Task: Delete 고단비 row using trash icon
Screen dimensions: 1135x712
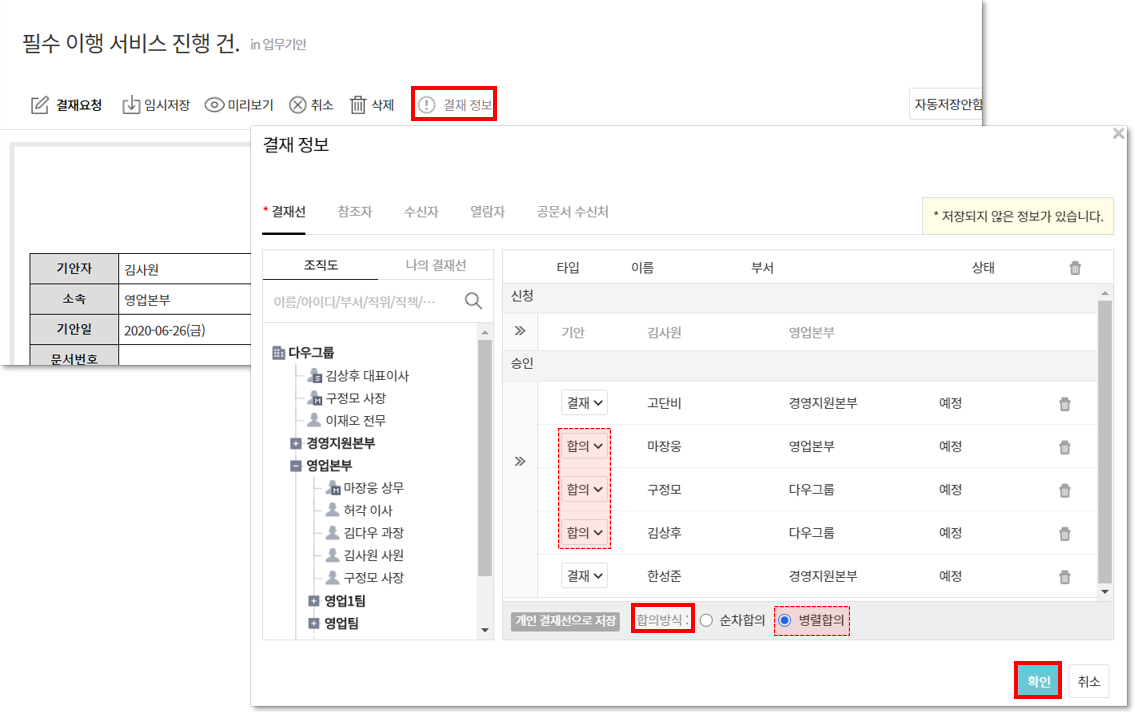Action: [1064, 404]
